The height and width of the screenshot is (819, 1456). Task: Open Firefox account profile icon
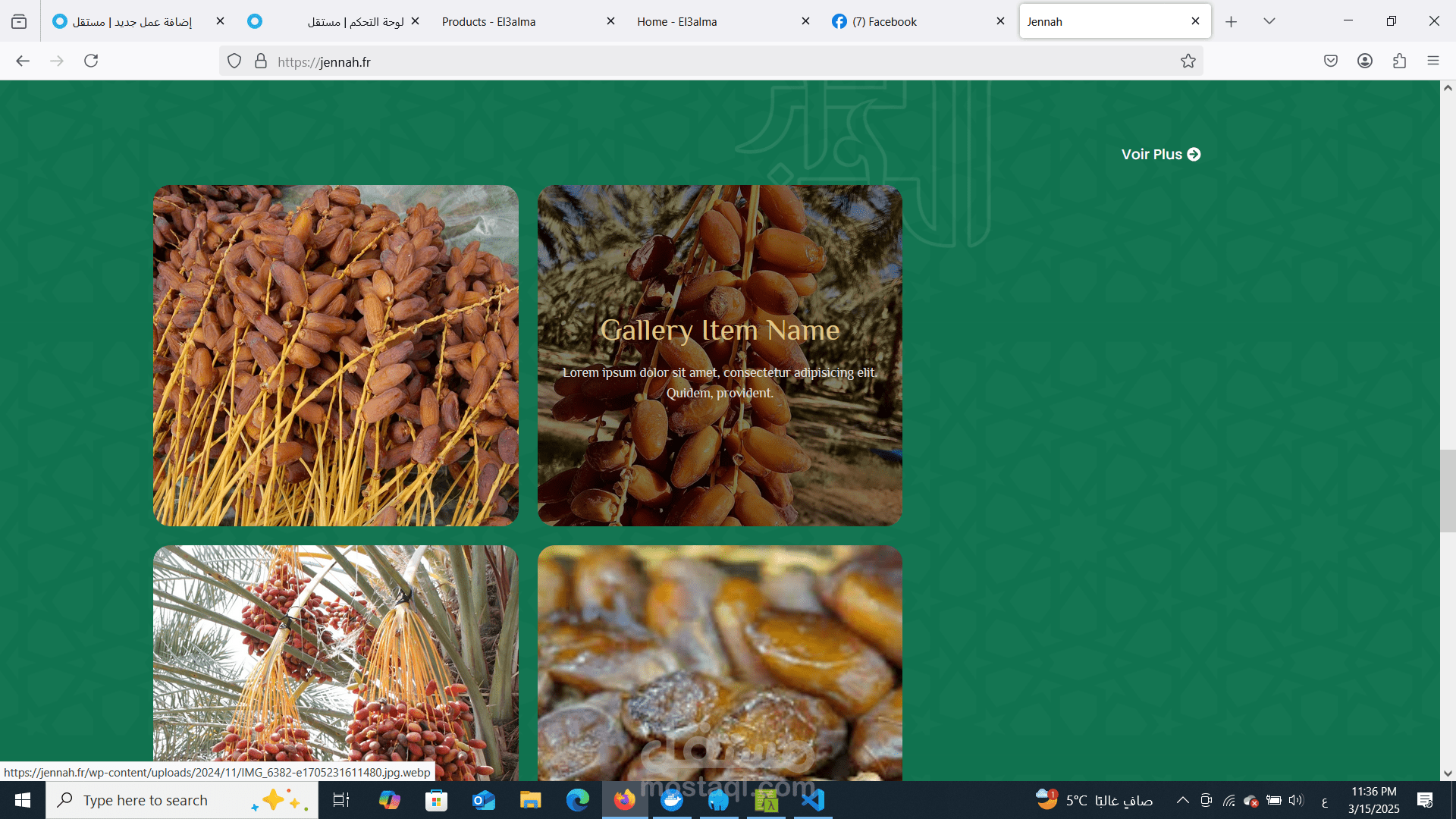1364,61
